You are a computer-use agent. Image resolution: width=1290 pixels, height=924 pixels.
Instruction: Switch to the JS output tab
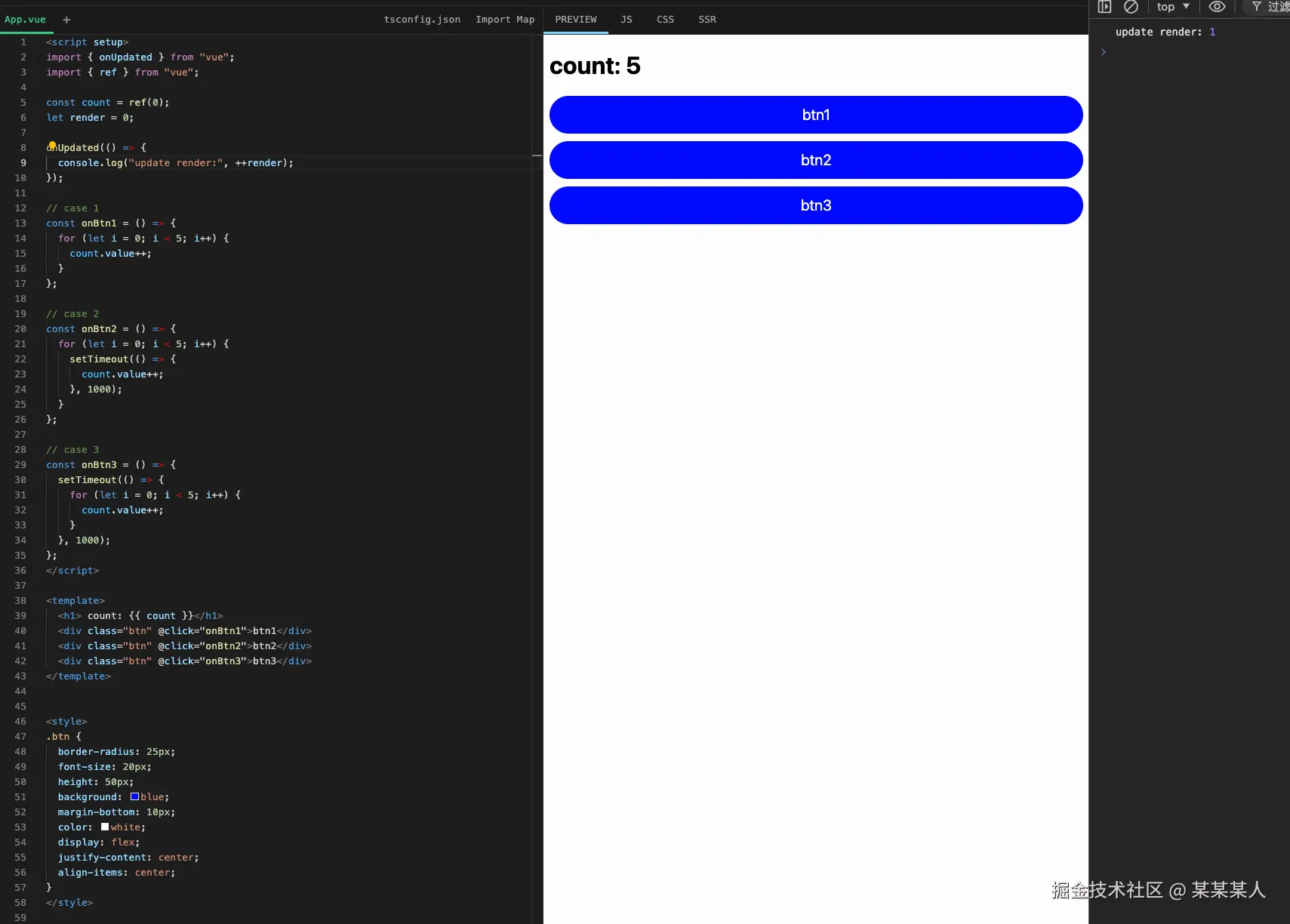pos(627,20)
